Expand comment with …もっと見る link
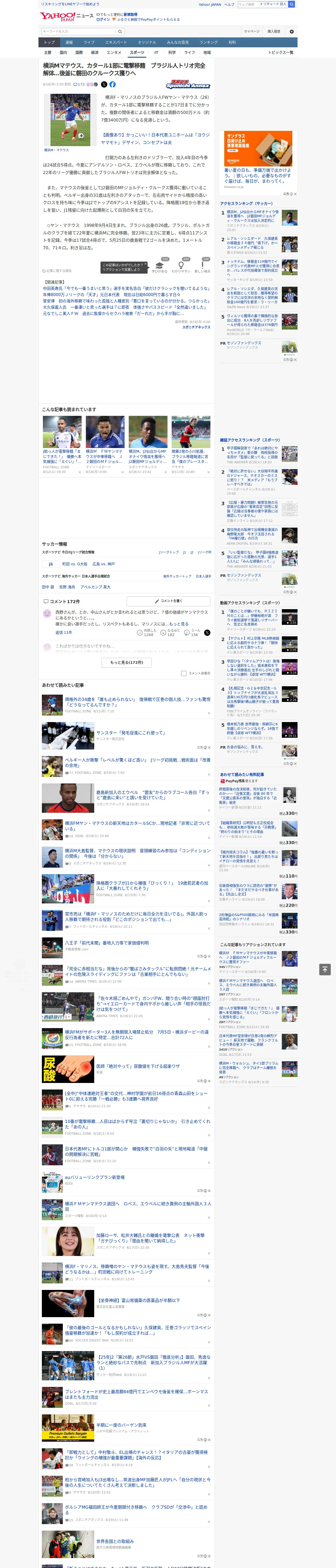336x1568 pixels. pos(177,624)
